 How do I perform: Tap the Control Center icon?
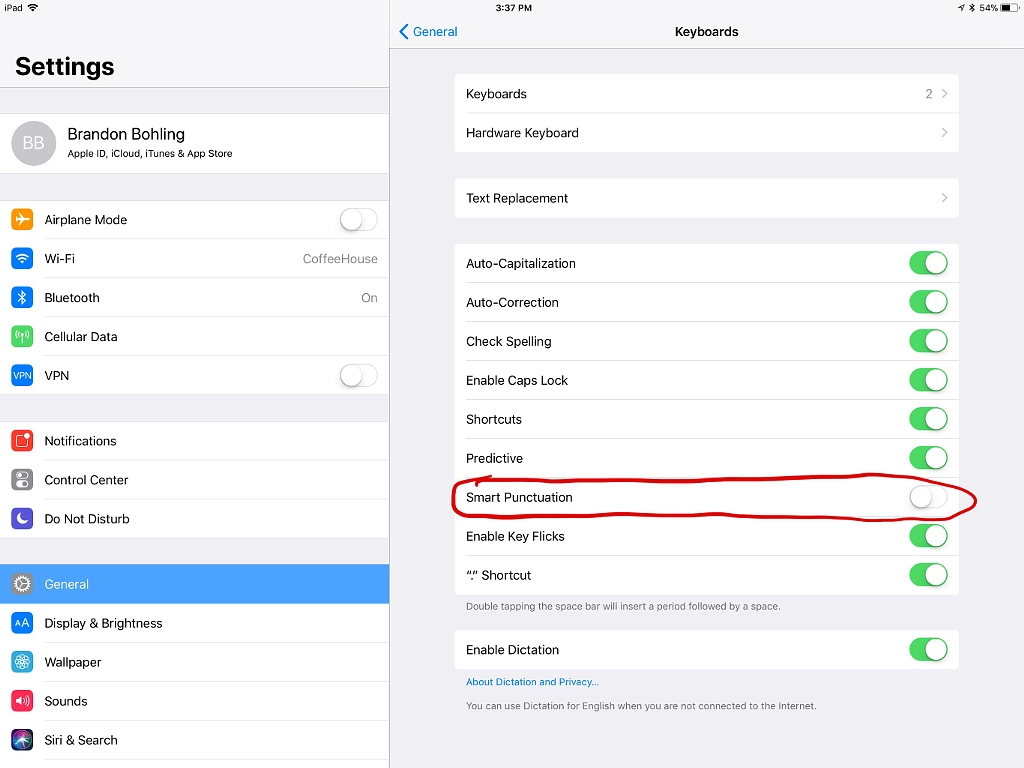22,480
